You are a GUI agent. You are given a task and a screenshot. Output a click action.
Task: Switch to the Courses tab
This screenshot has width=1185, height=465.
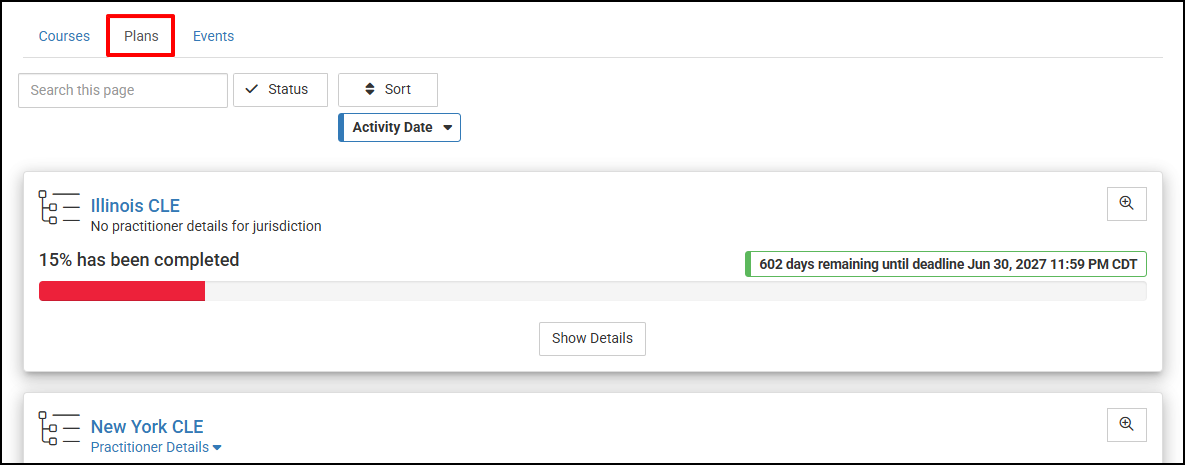coord(64,36)
